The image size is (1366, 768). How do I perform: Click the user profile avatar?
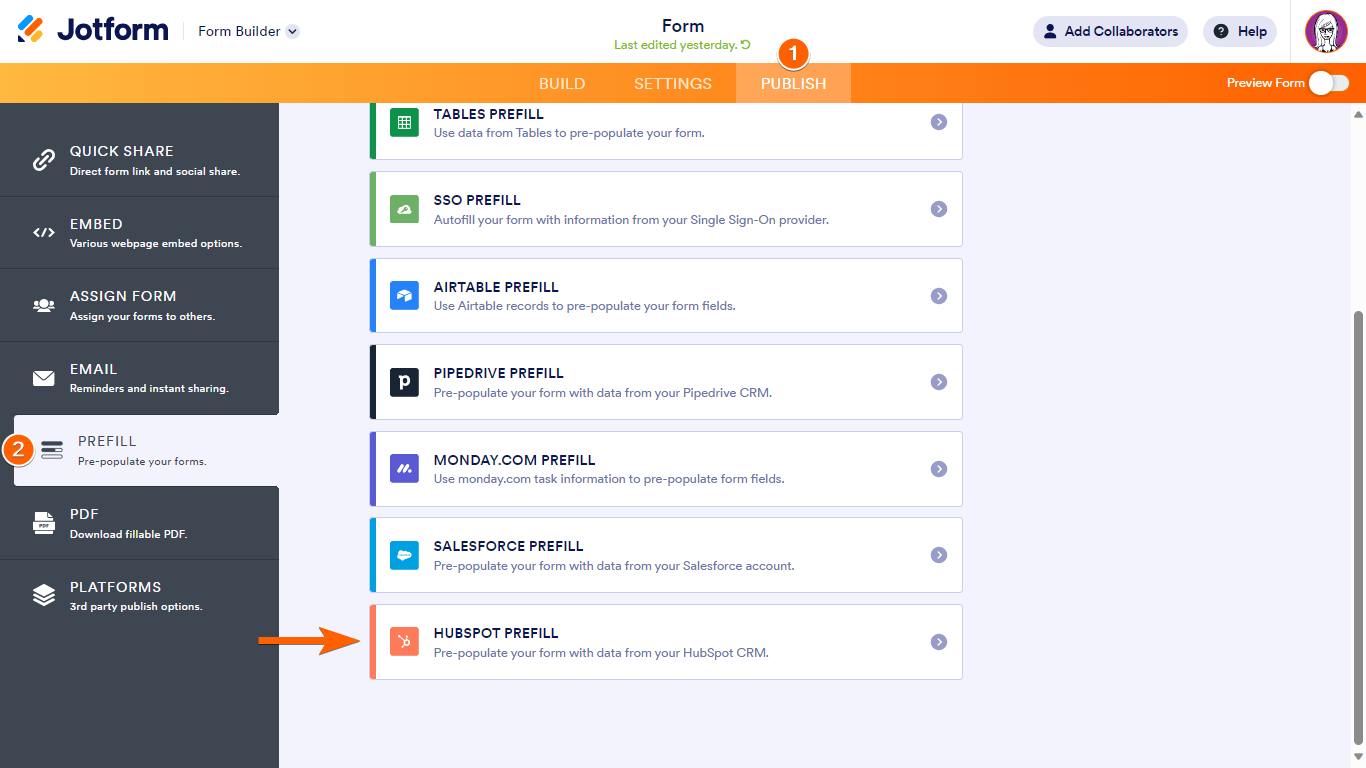pos(1326,32)
